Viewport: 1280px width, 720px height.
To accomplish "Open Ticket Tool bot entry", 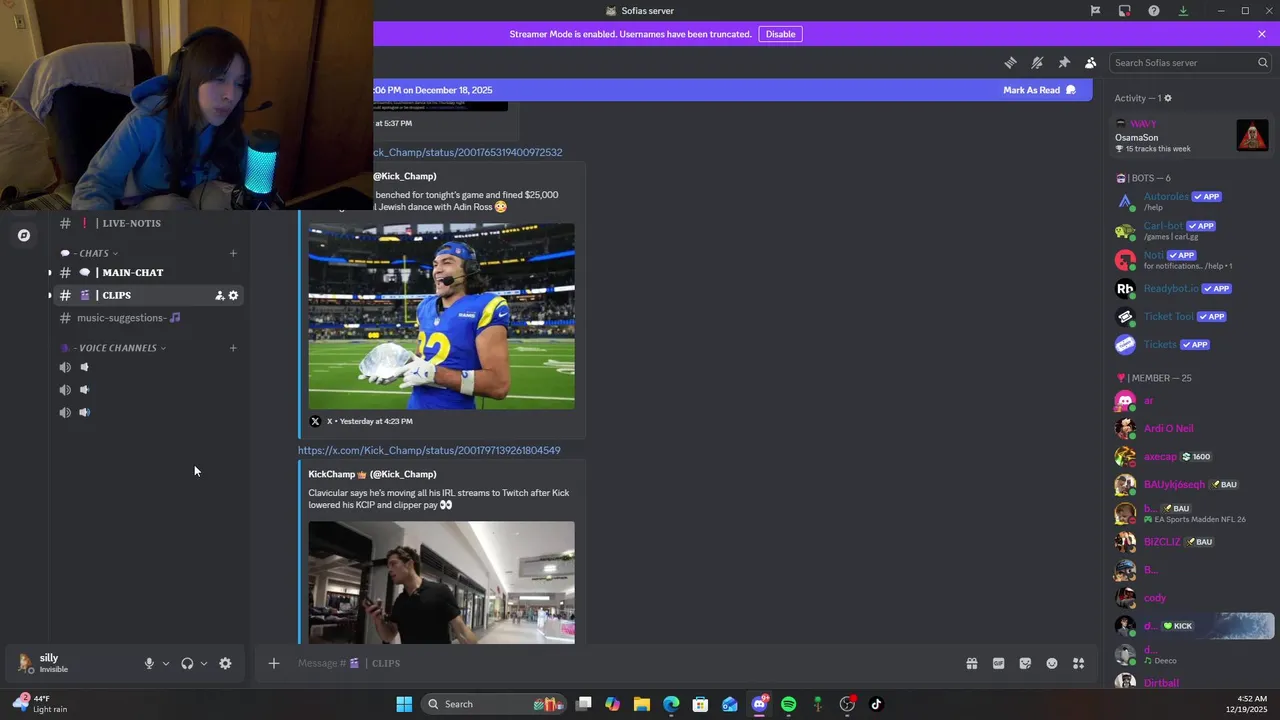I will (1190, 316).
